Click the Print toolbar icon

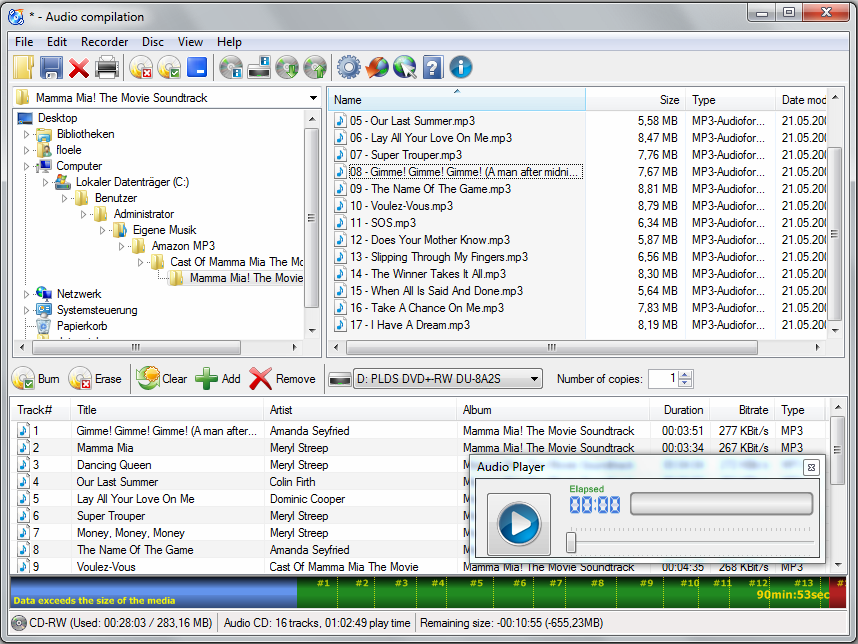click(x=107, y=67)
